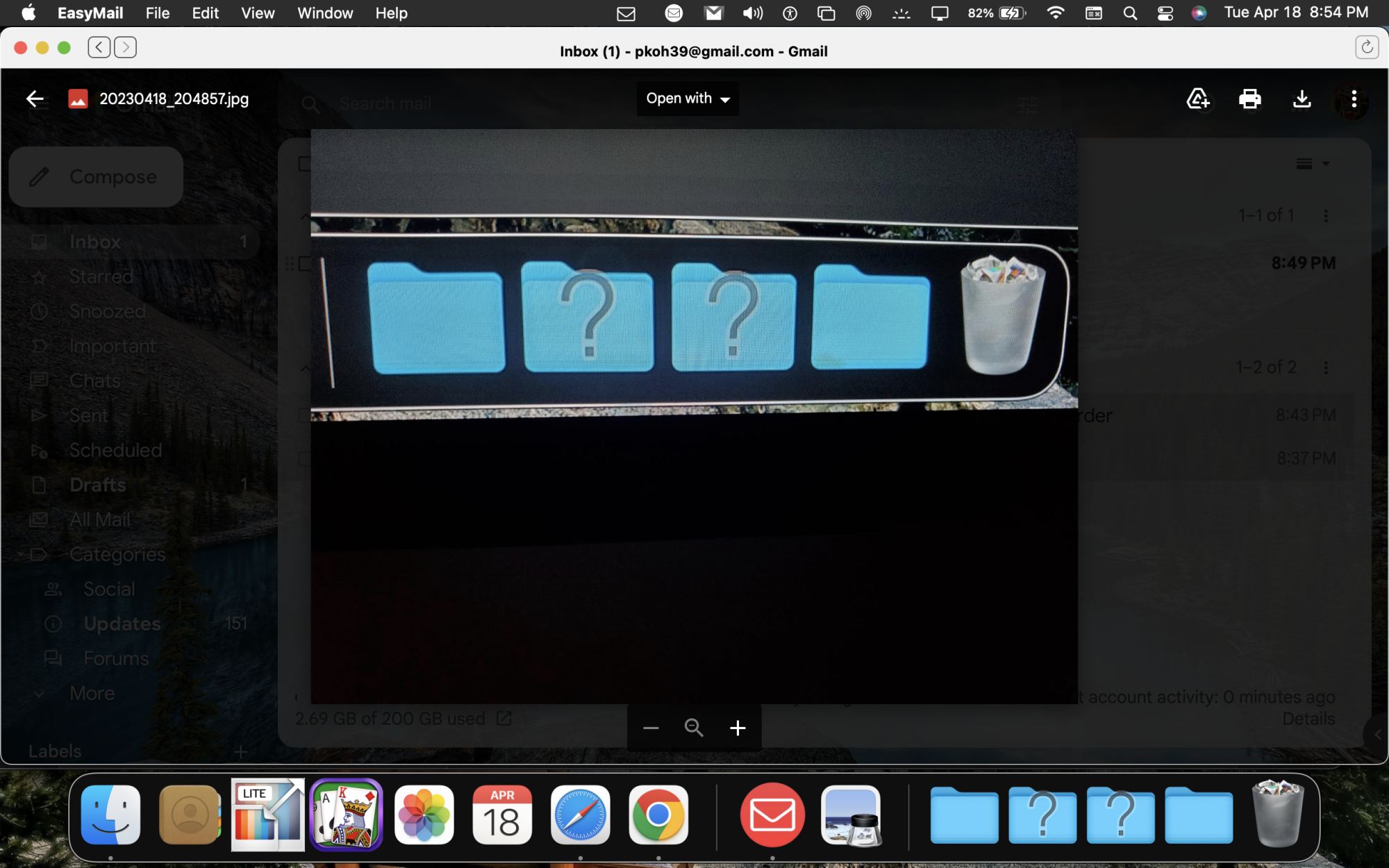1389x868 pixels.
Task: Expand the 'More' section in sidebar
Action: [x=92, y=693]
